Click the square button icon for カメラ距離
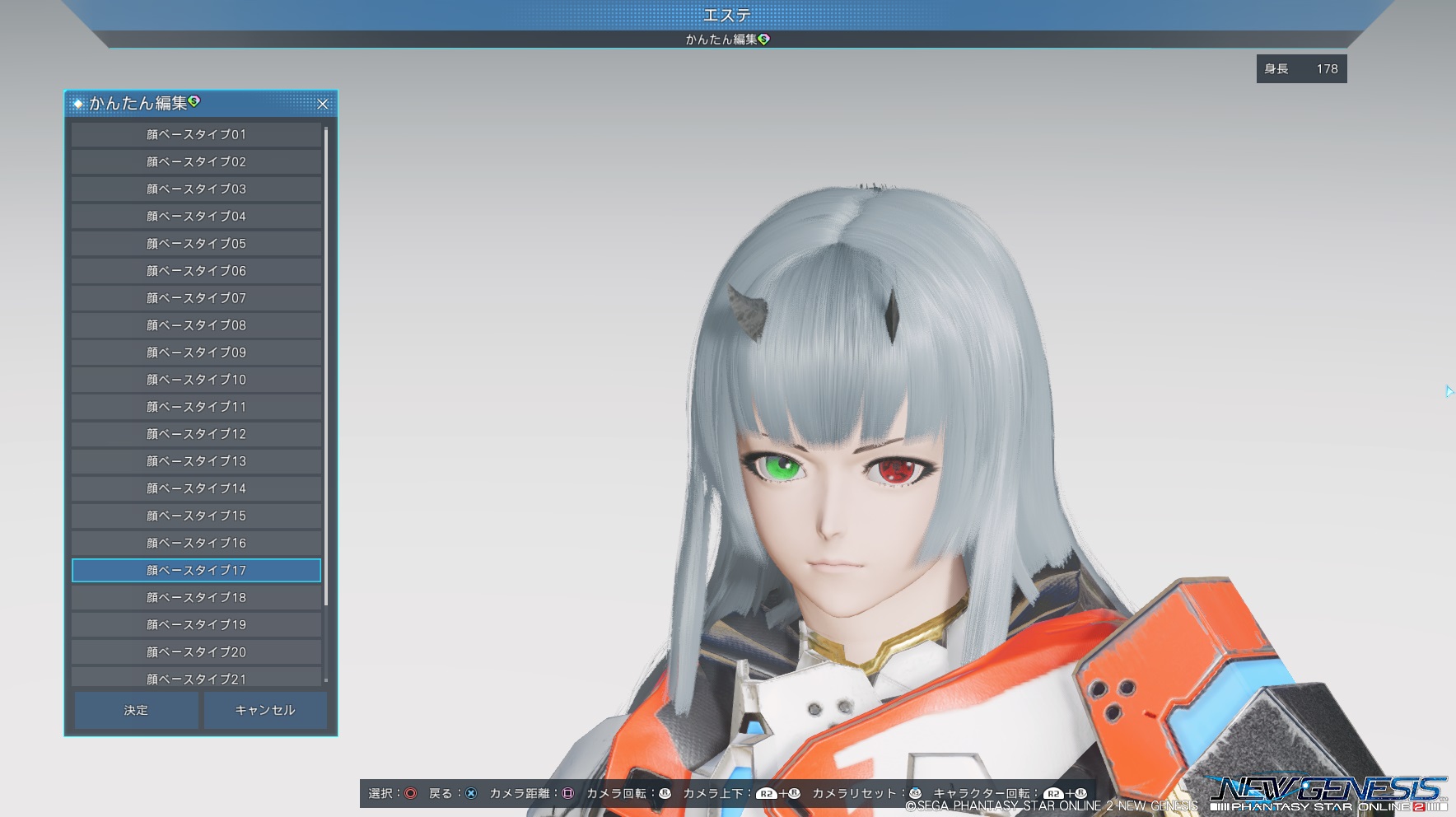The height and width of the screenshot is (817, 1456). click(x=567, y=793)
